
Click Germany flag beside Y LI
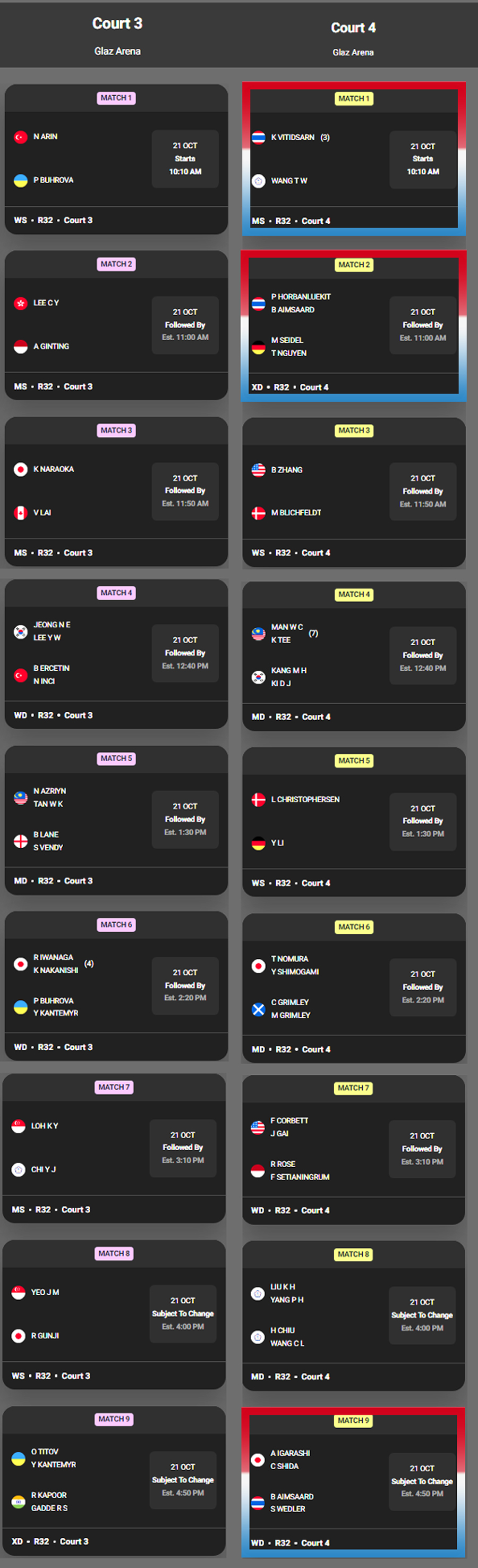tap(259, 843)
